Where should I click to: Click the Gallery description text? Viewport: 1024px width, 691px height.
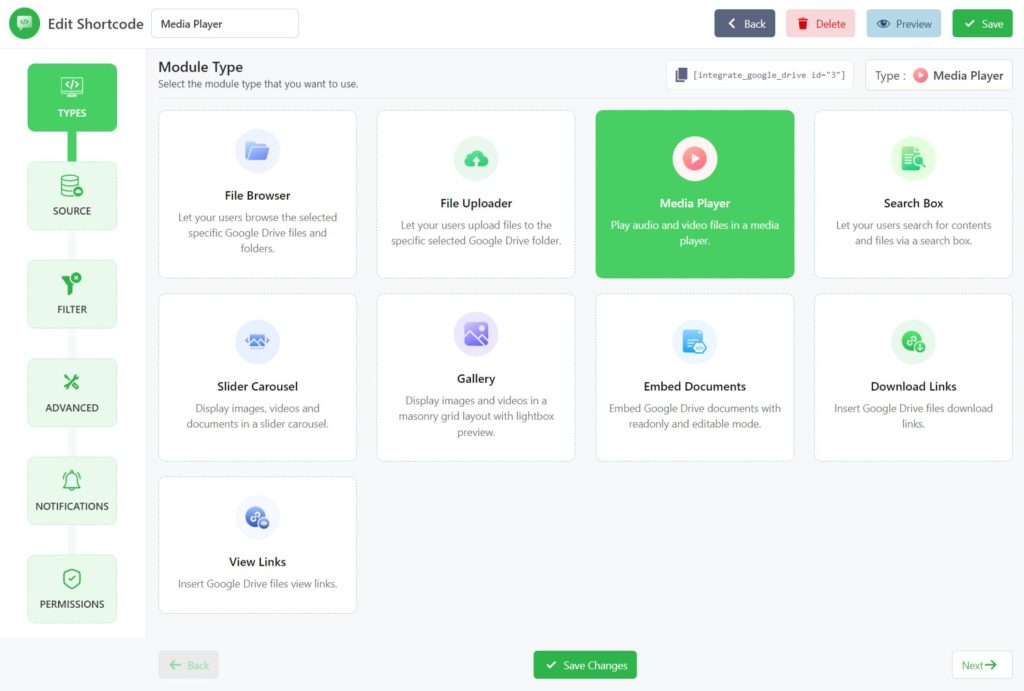476,416
